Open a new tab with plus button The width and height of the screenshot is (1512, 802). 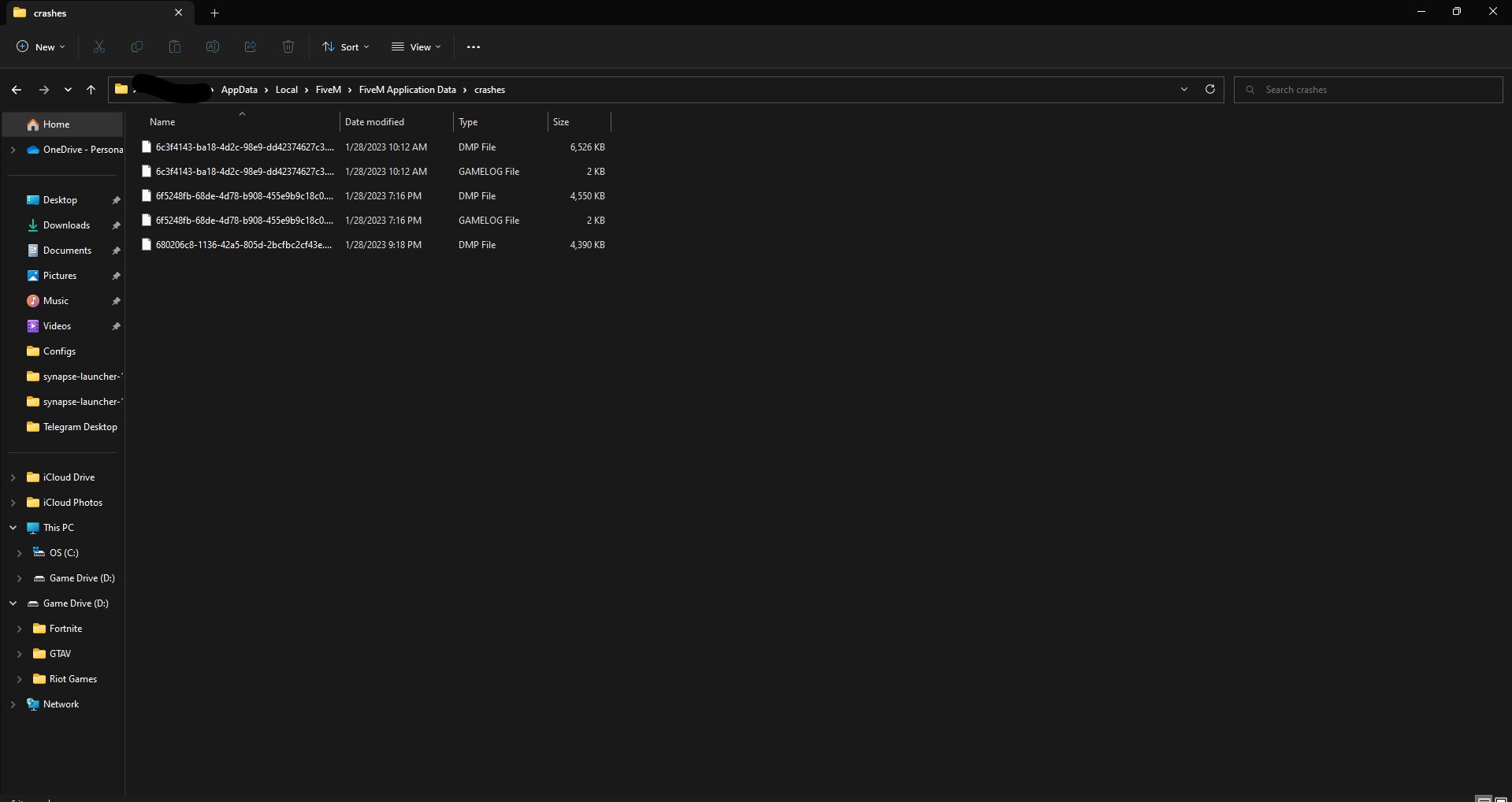click(x=215, y=13)
